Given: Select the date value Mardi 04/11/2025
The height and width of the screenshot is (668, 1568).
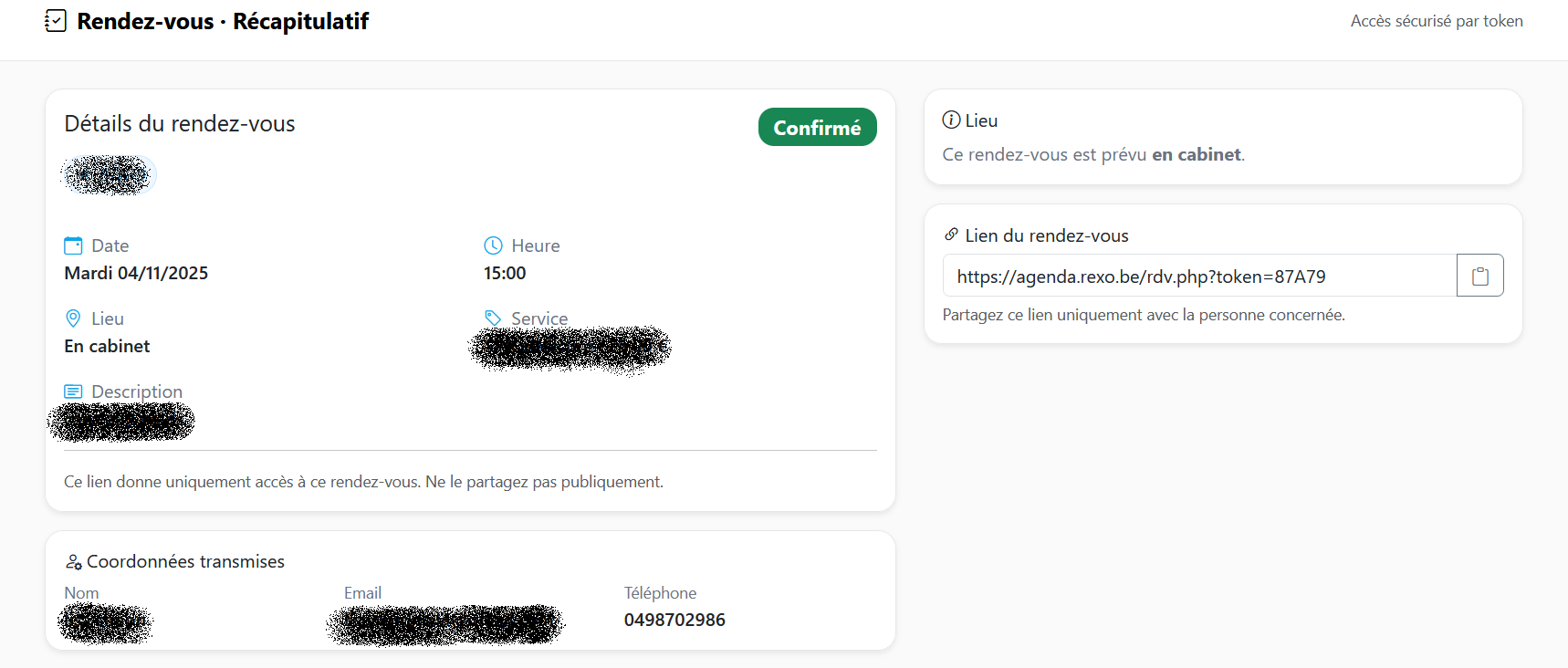Looking at the screenshot, I should point(136,273).
